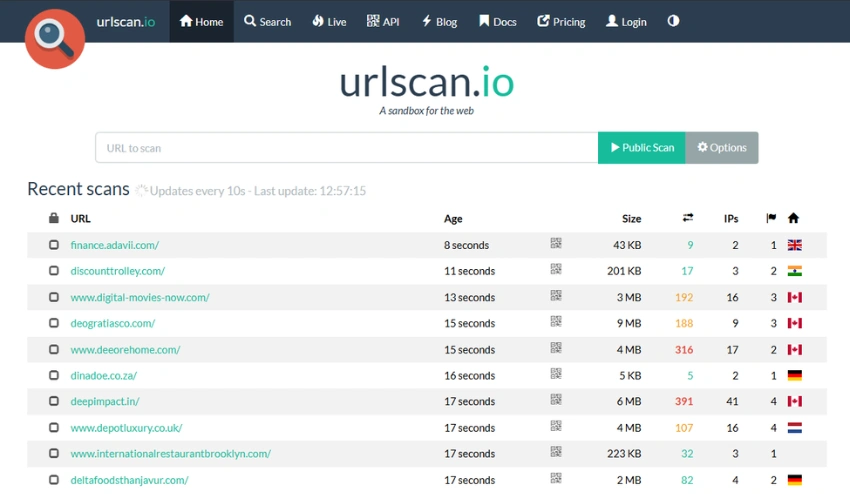Check the box for www.digital-movies-now.com
This screenshot has height=494, width=850.
pos(54,297)
